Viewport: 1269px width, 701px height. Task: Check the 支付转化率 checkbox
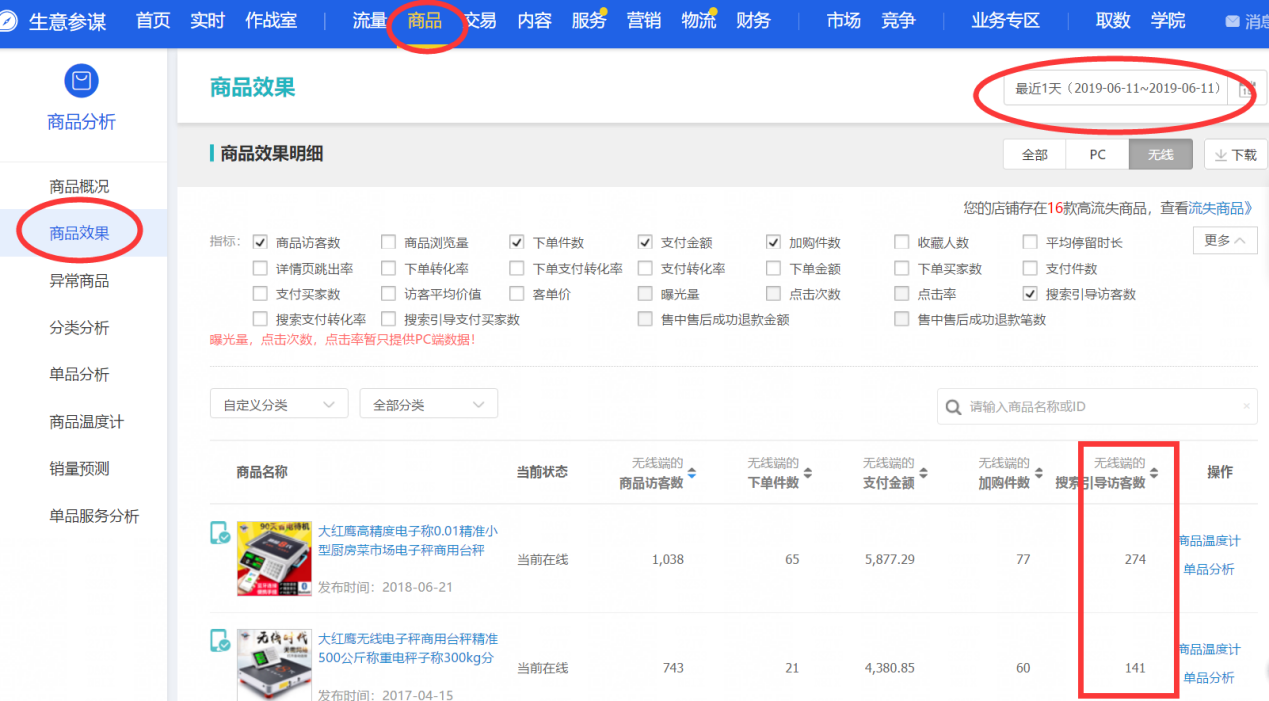pyautogui.click(x=645, y=268)
